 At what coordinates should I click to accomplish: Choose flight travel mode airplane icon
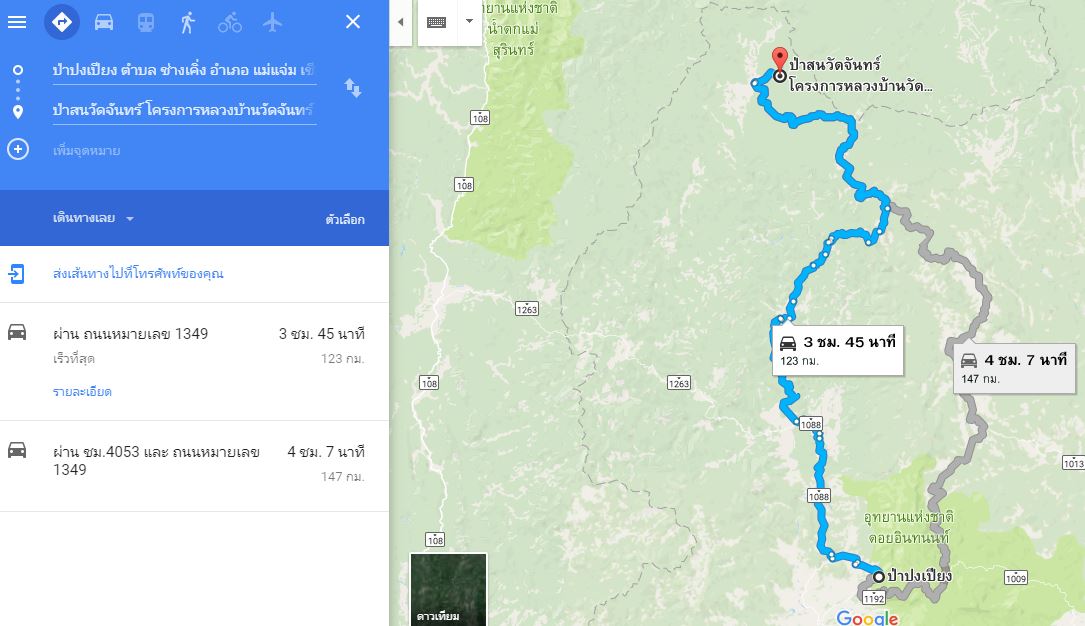[272, 22]
